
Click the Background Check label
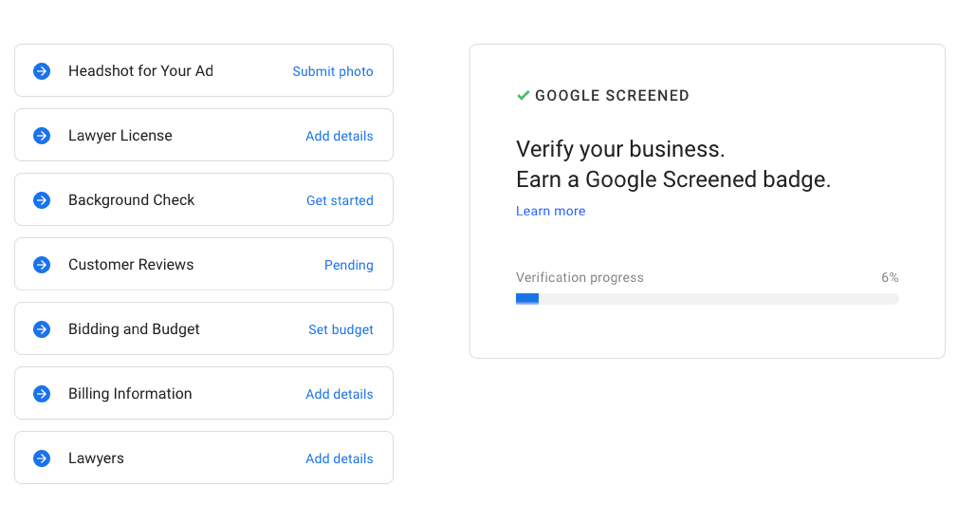pyautogui.click(x=131, y=200)
